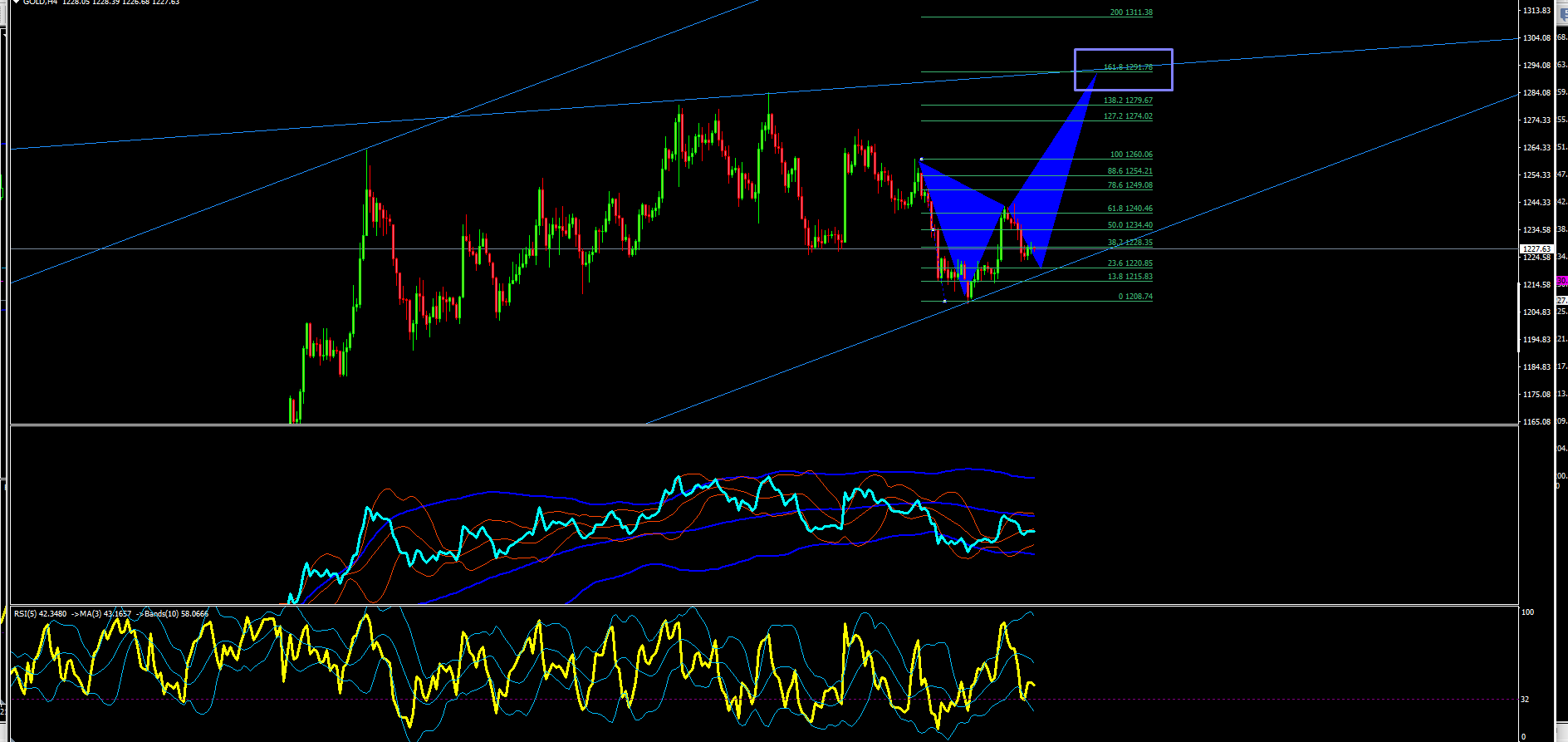This screenshot has width=1568, height=742.
Task: Select the Fibonacci label 88.6 1254.21
Action: pos(1129,171)
